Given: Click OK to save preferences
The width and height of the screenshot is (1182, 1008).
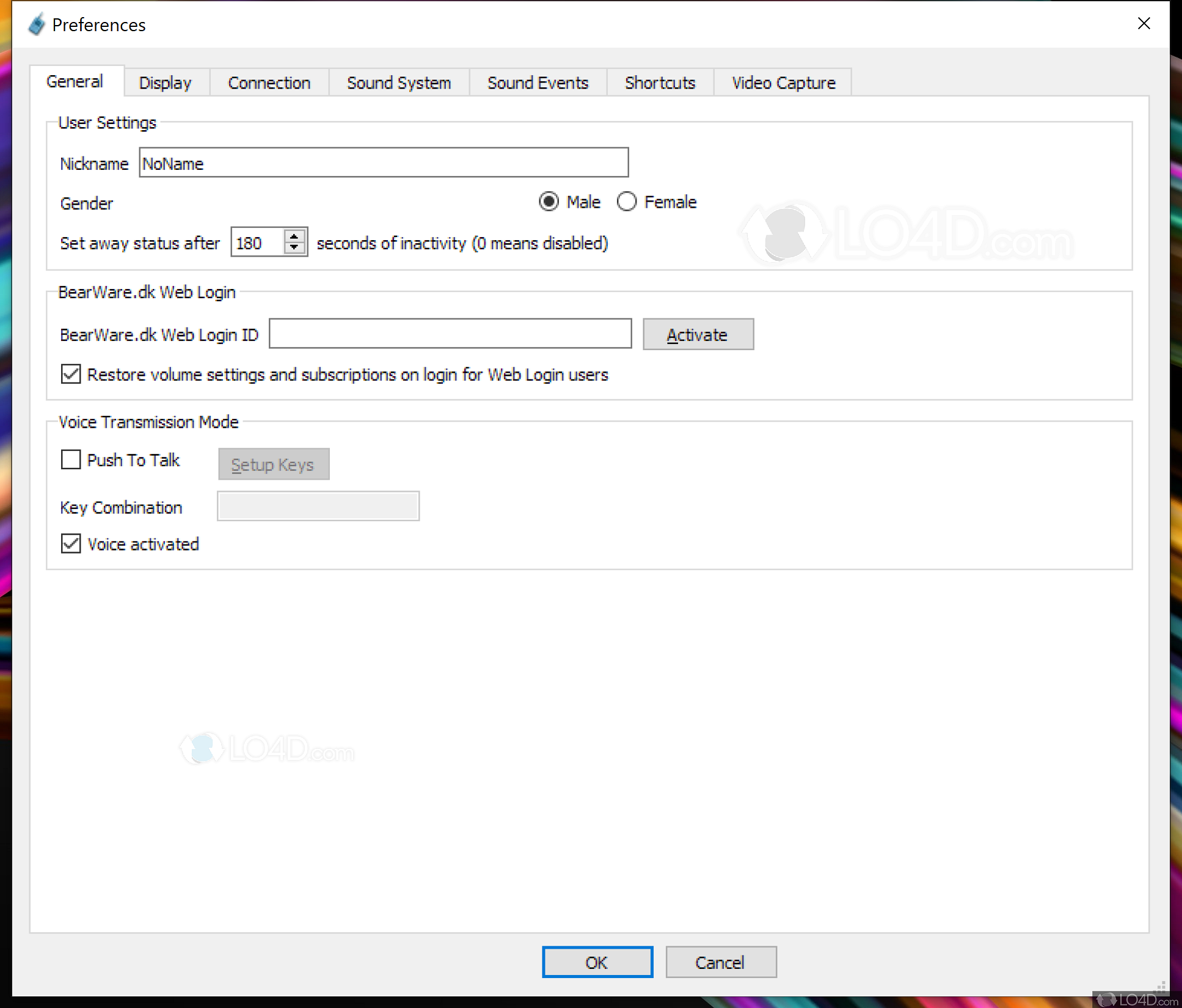Looking at the screenshot, I should (597, 962).
